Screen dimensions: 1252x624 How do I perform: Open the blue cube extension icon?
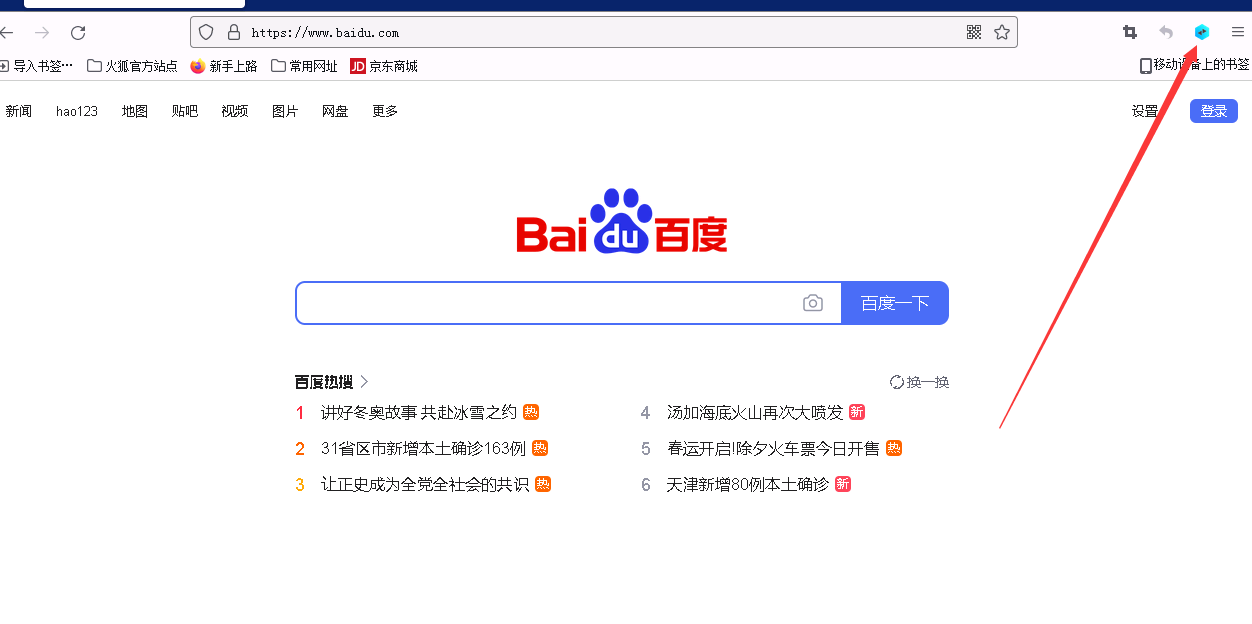(x=1202, y=32)
